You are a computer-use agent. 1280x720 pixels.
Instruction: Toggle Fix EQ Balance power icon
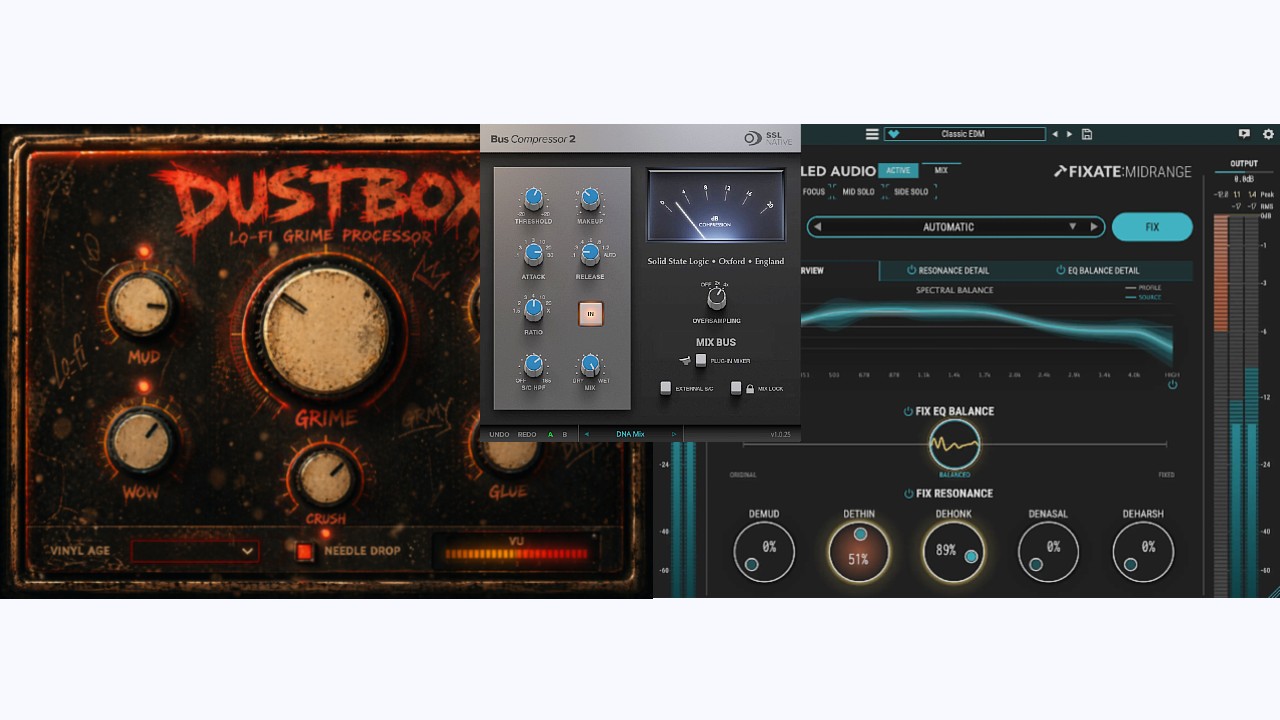[908, 411]
